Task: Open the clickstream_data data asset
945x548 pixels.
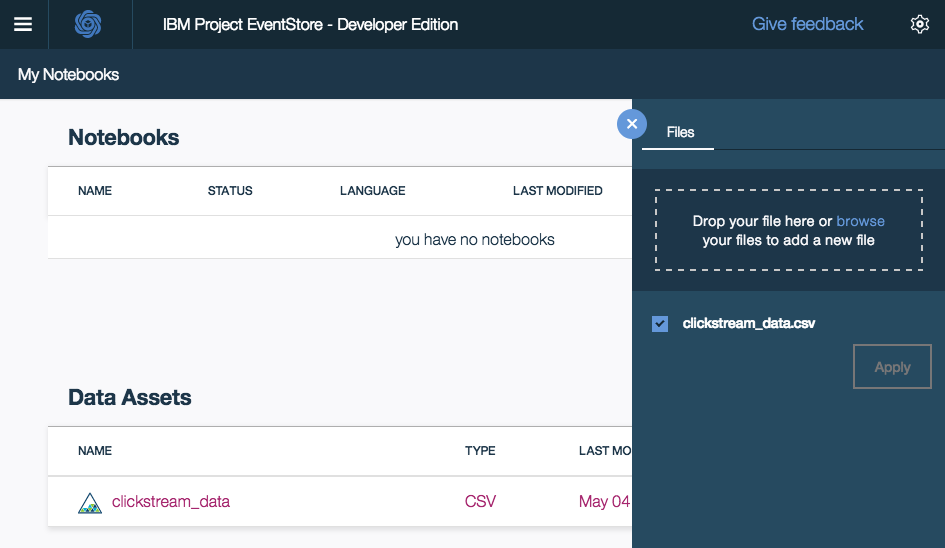Action: click(171, 501)
